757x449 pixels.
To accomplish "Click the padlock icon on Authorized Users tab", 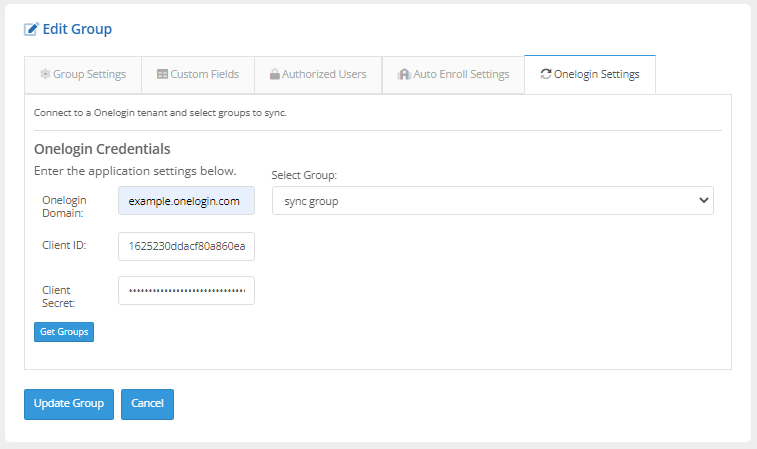I will coord(274,75).
